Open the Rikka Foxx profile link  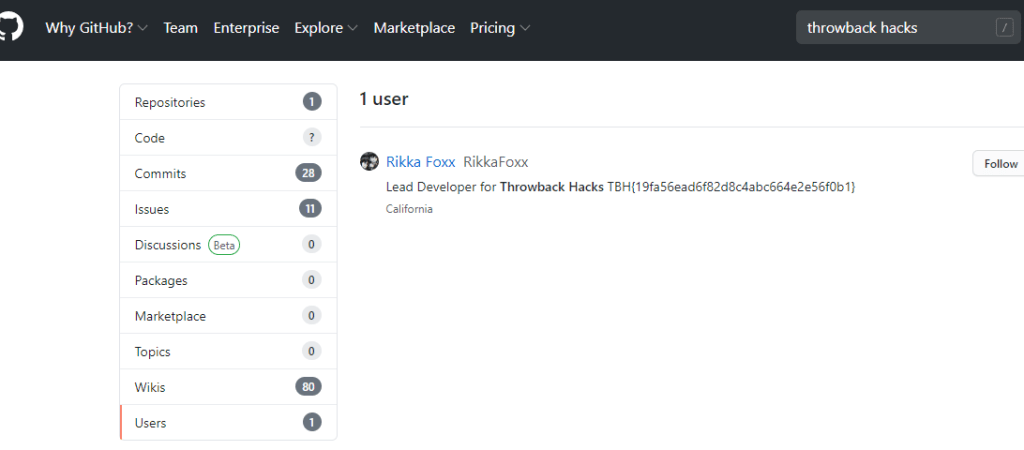click(x=420, y=162)
